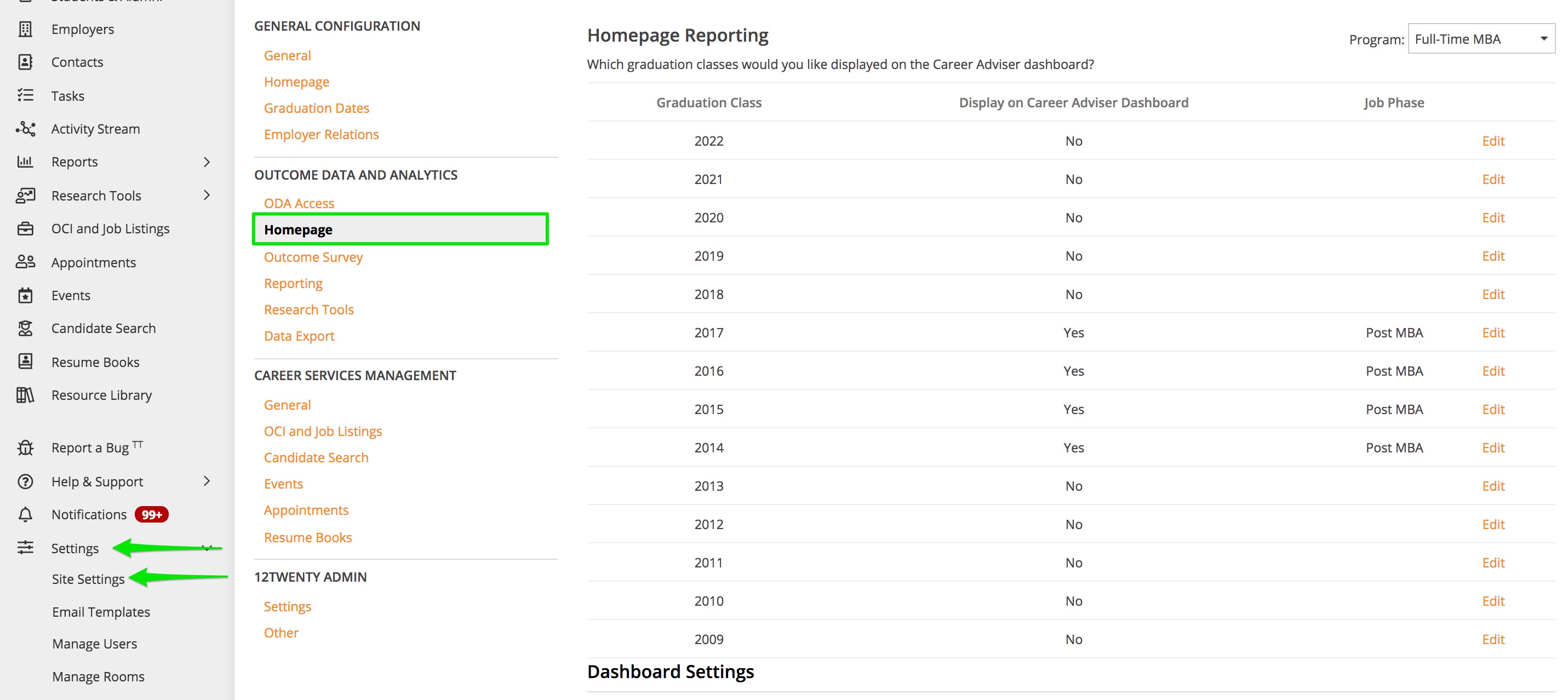Open the Outcome Survey settings link

tap(313, 257)
